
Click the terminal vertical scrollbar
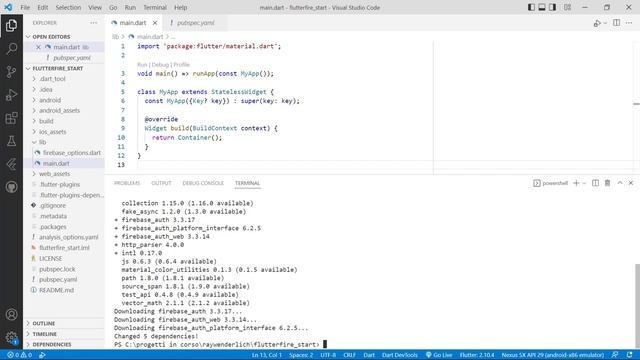click(637, 306)
